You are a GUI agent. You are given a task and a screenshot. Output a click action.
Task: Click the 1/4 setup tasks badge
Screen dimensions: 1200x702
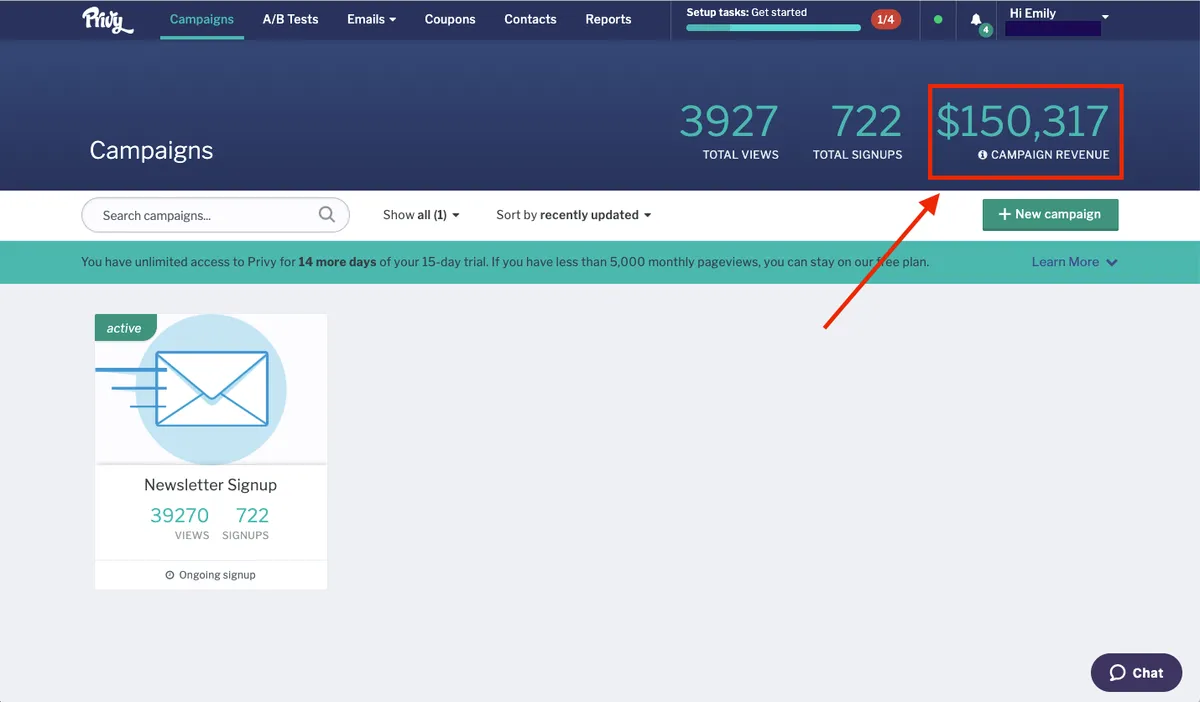click(x=885, y=19)
